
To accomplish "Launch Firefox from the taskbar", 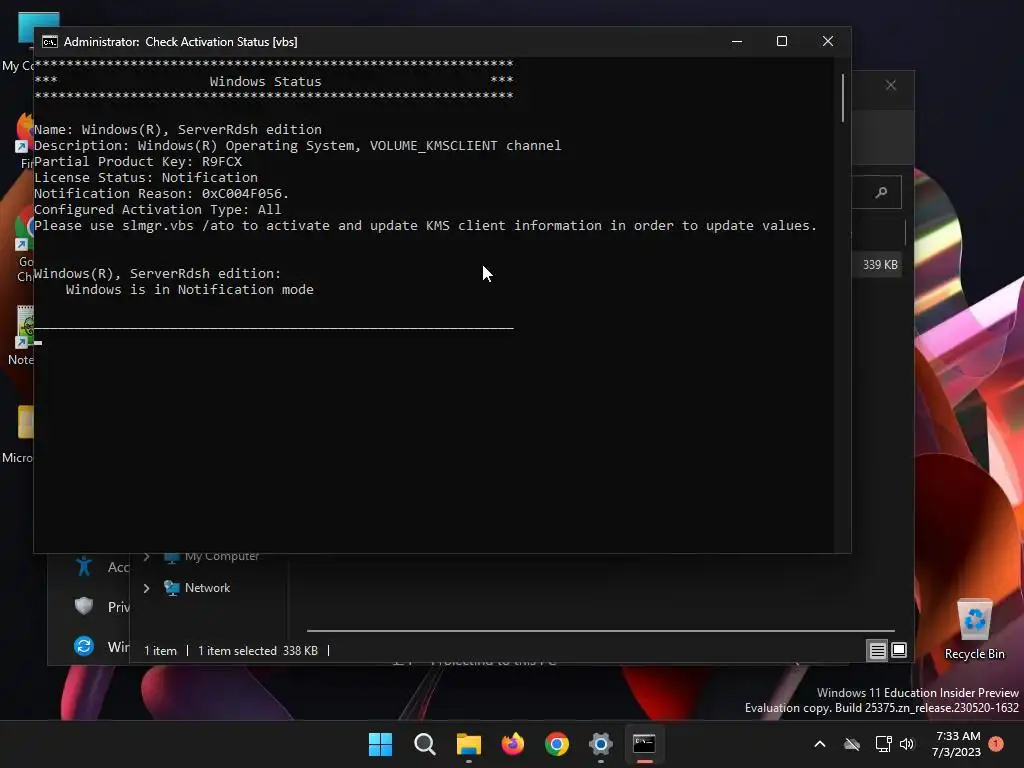I will [513, 744].
